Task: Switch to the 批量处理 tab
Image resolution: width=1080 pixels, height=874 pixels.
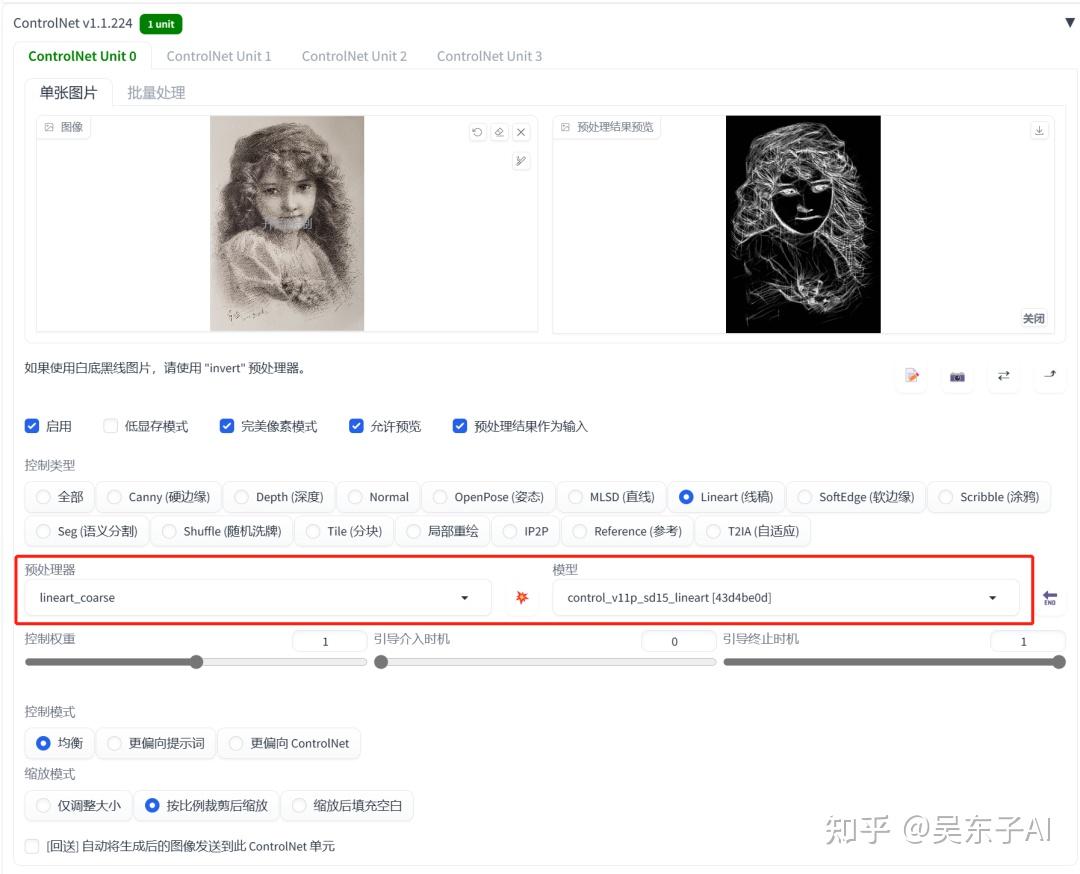Action: point(156,92)
